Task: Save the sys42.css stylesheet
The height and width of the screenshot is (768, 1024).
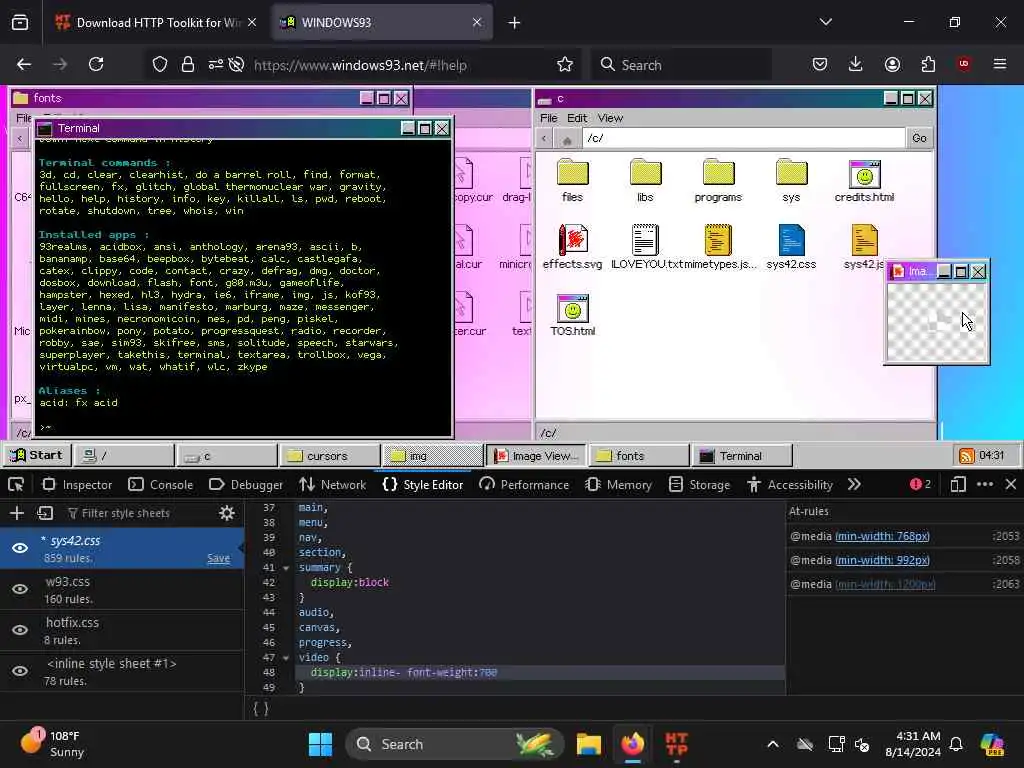Action: pyautogui.click(x=218, y=558)
